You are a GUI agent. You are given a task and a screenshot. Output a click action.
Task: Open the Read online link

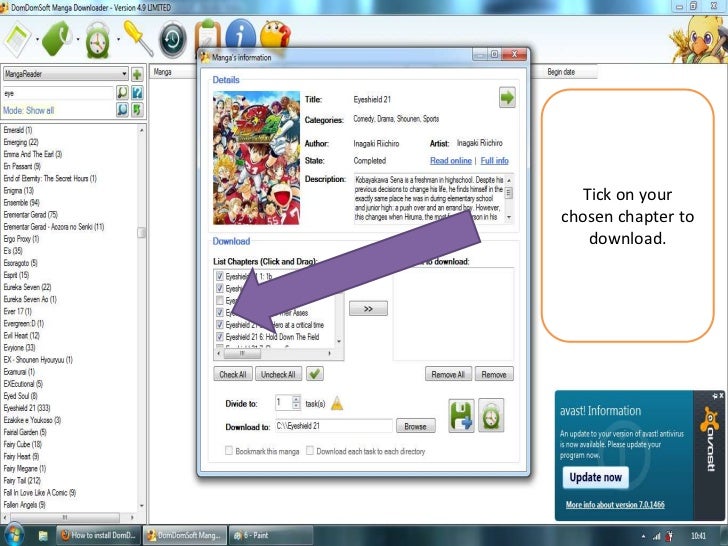[450, 161]
